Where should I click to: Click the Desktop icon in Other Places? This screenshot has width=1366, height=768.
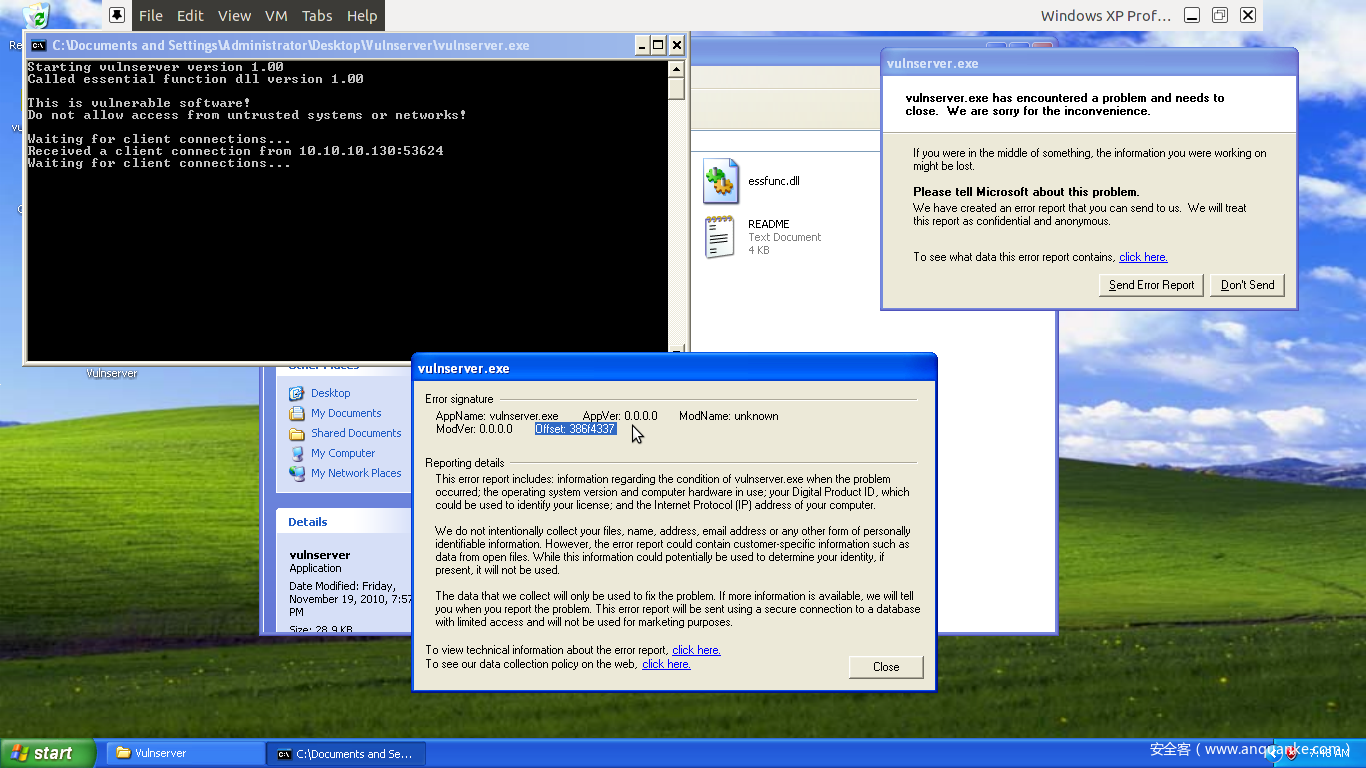click(x=297, y=393)
